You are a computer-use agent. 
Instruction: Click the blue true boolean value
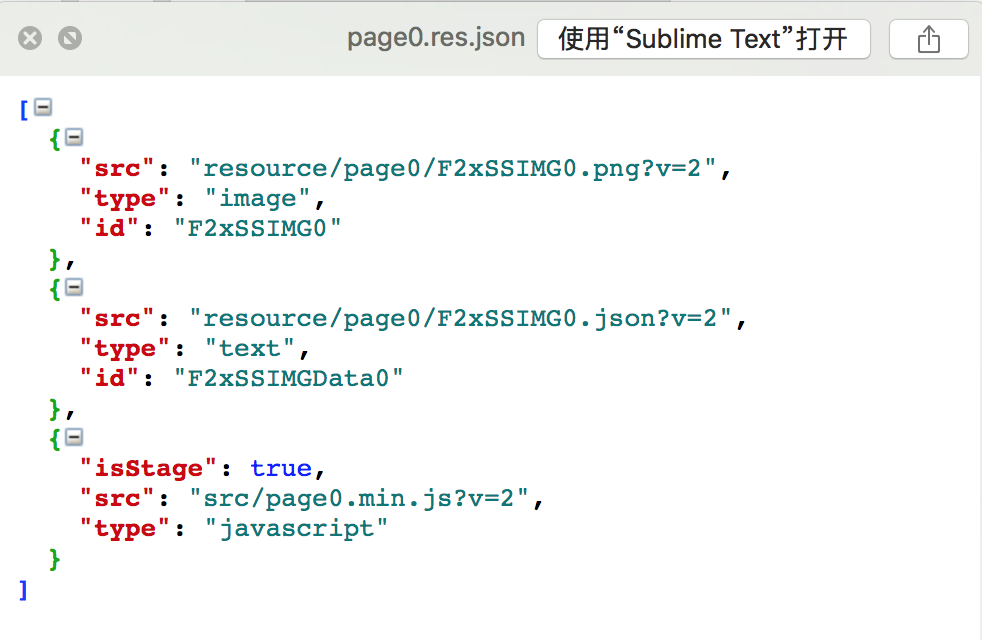pos(280,468)
